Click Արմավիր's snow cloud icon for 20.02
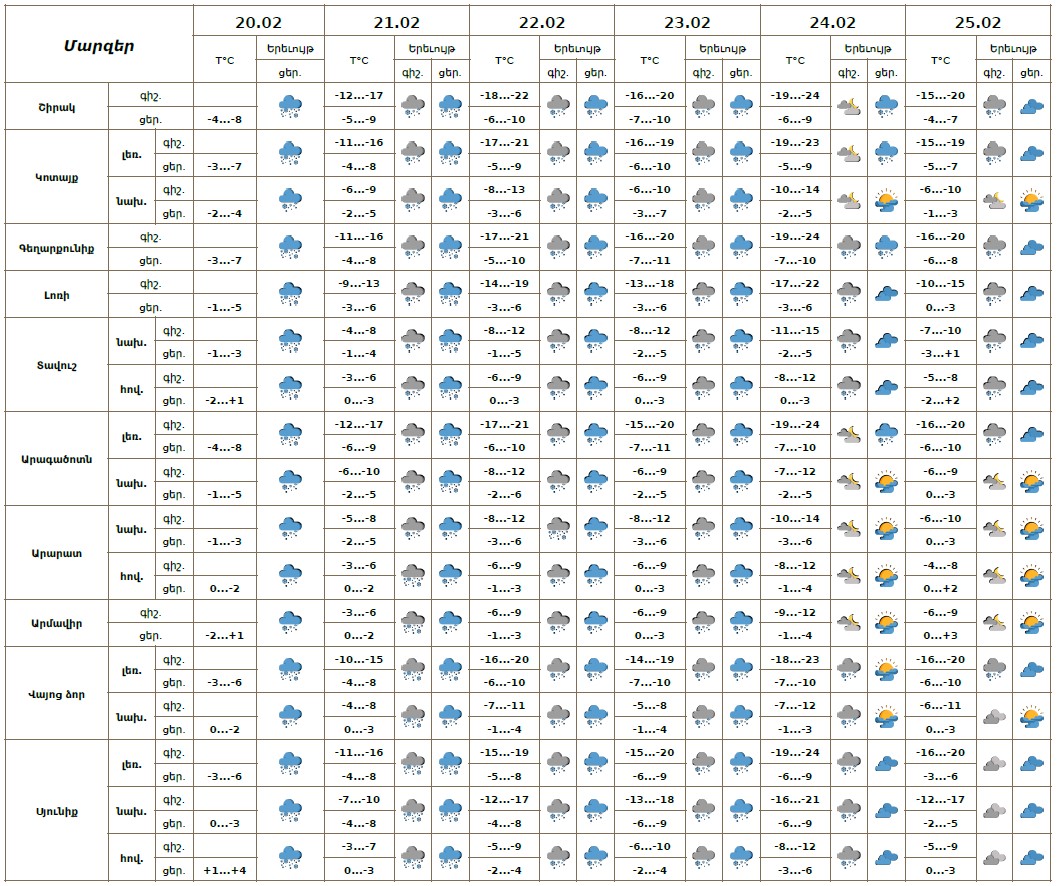Viewport: 1059px width, 886px height. (x=290, y=623)
